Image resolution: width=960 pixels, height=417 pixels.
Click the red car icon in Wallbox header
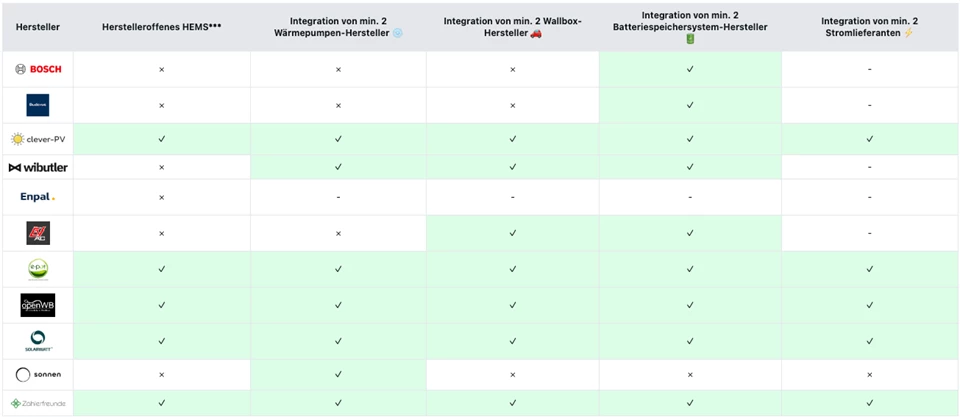pyautogui.click(x=536, y=33)
